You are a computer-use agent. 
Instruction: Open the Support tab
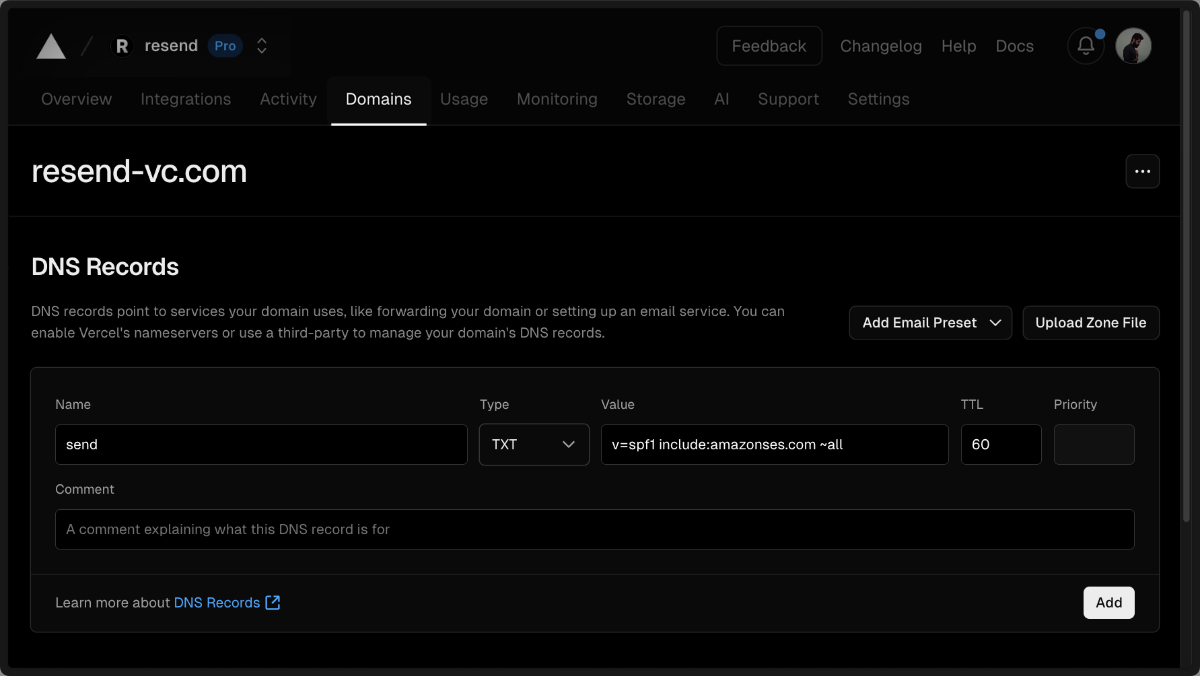(x=788, y=99)
